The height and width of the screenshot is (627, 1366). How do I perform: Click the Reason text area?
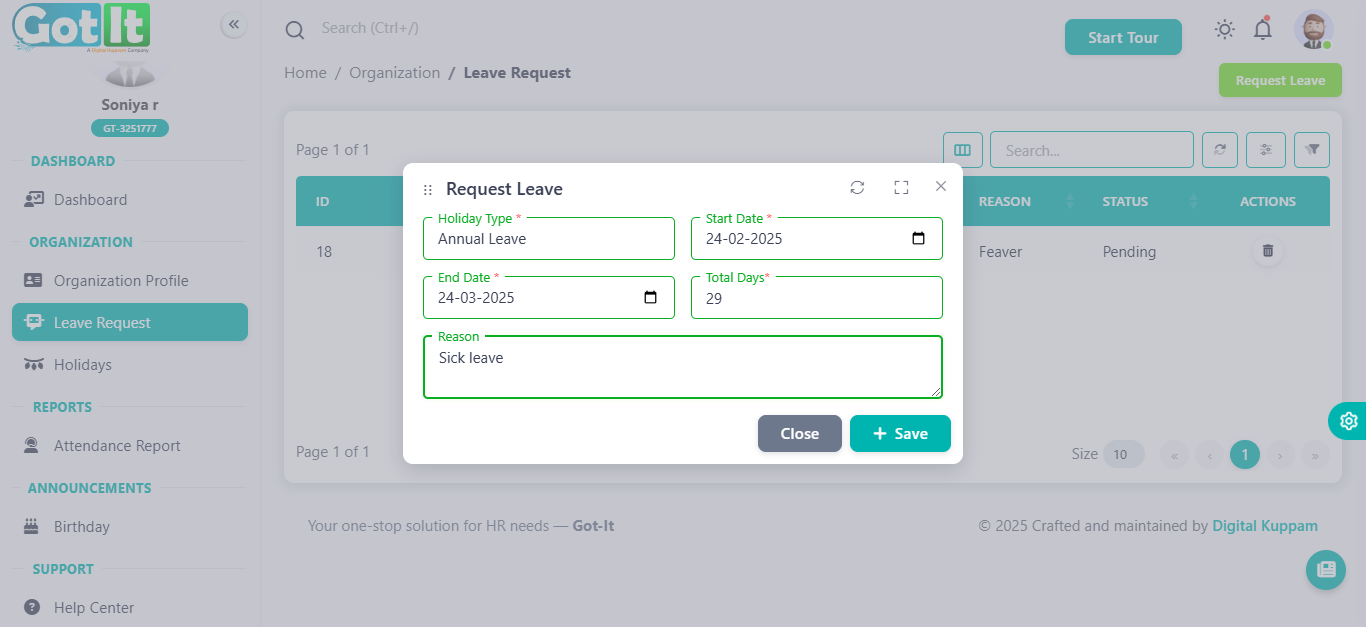[x=682, y=369]
